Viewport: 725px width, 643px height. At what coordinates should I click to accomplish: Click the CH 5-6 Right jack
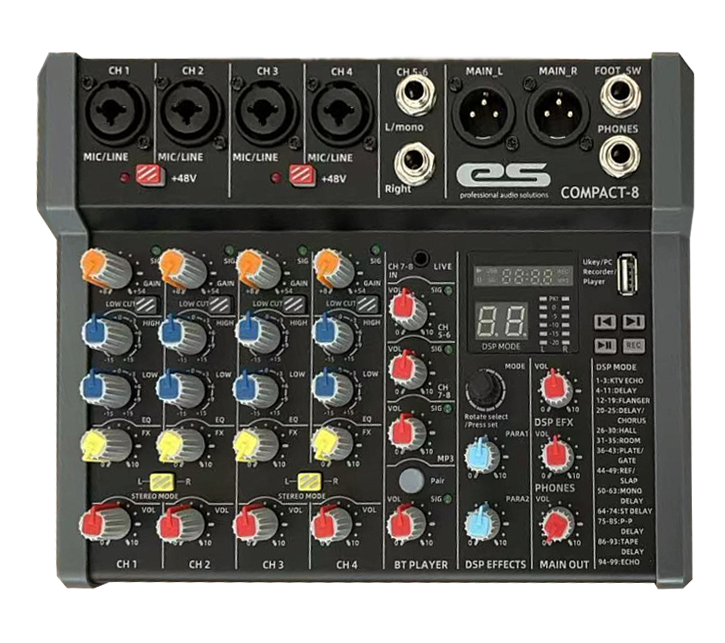click(x=414, y=163)
